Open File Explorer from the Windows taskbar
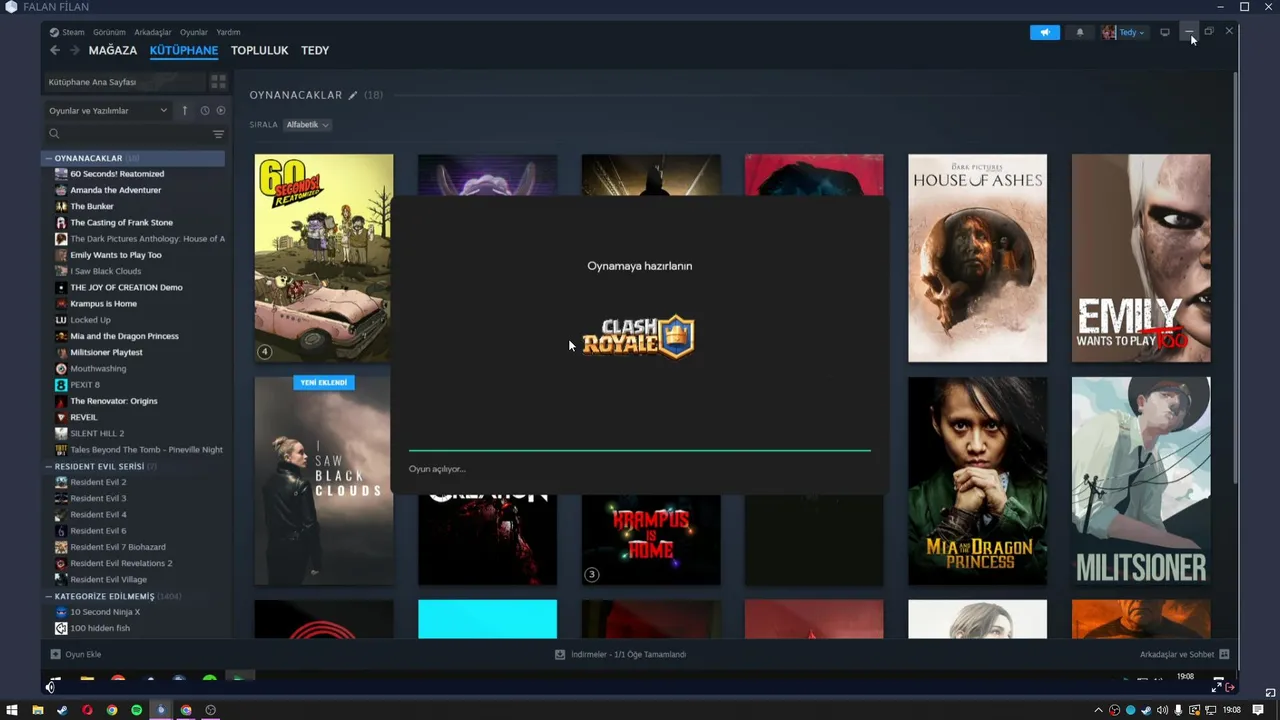The width and height of the screenshot is (1280, 720). 37,710
